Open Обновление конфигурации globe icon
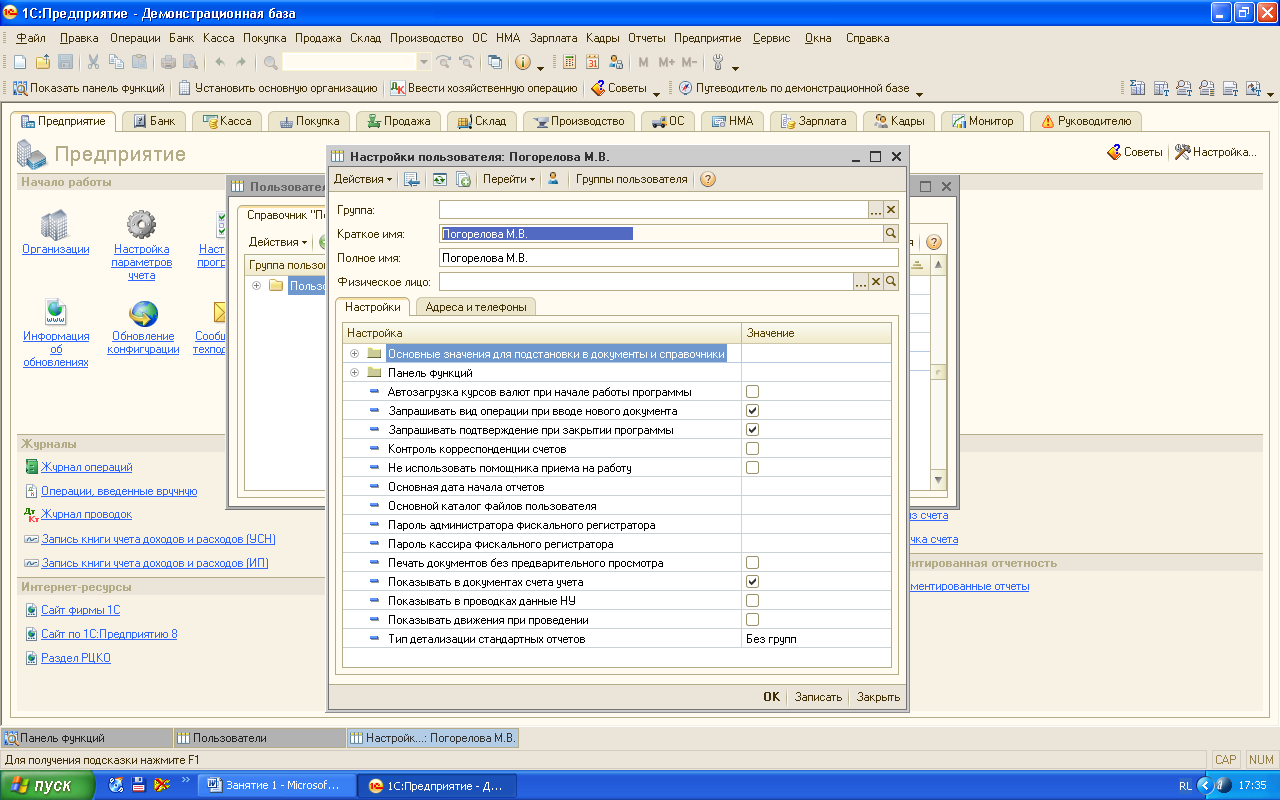The height and width of the screenshot is (800, 1280). (x=143, y=313)
